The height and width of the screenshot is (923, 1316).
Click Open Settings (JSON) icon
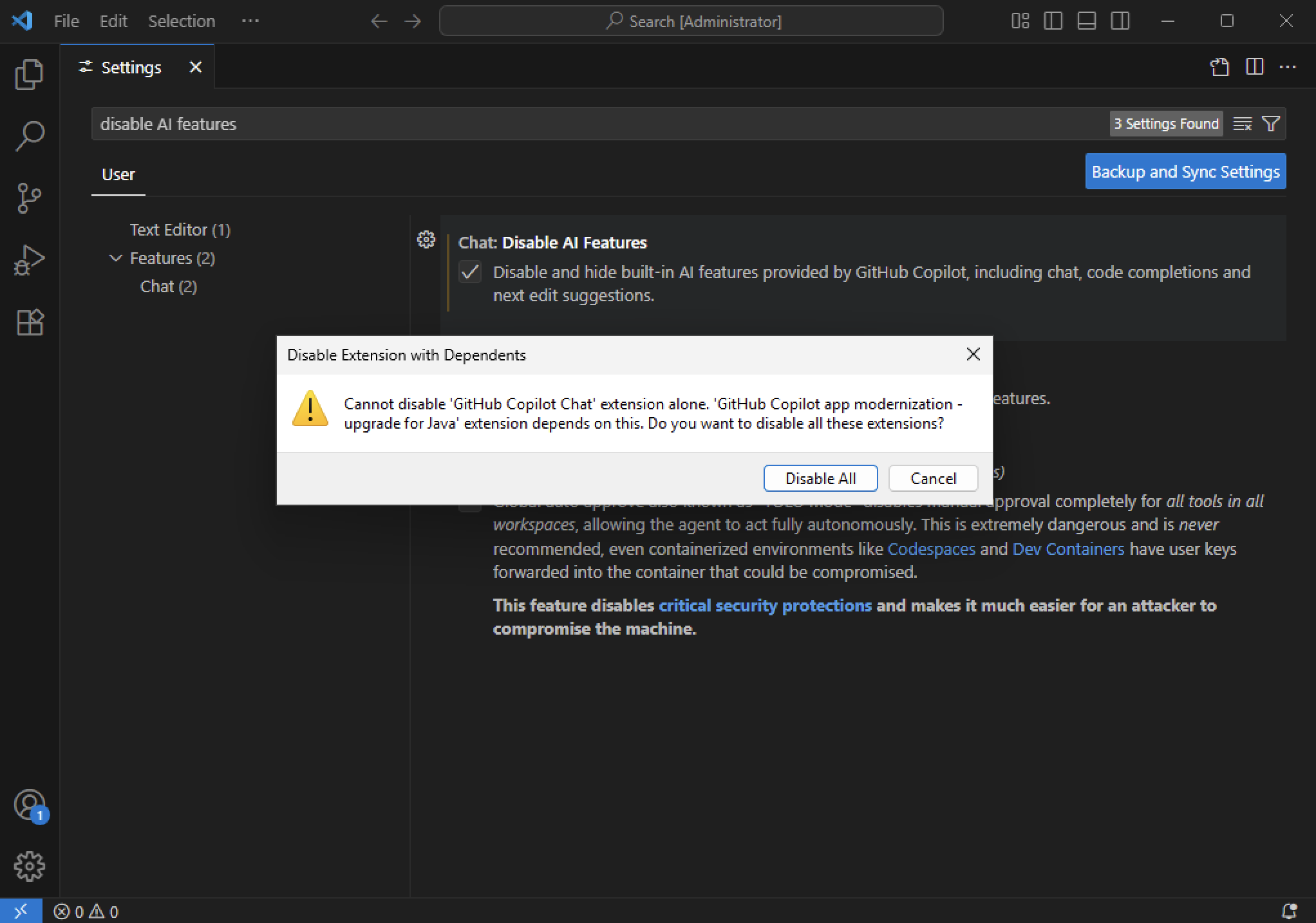[1219, 67]
